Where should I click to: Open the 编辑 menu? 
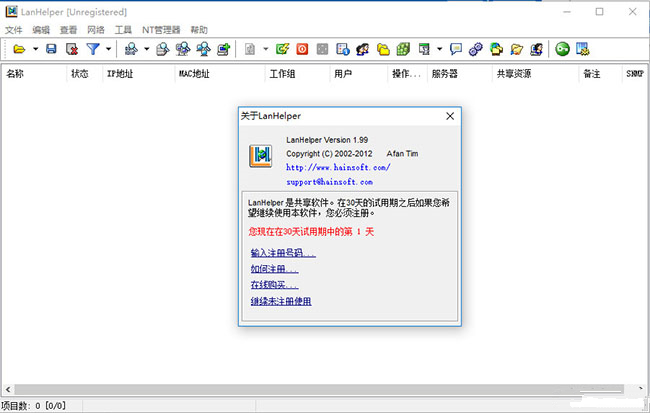(x=41, y=30)
